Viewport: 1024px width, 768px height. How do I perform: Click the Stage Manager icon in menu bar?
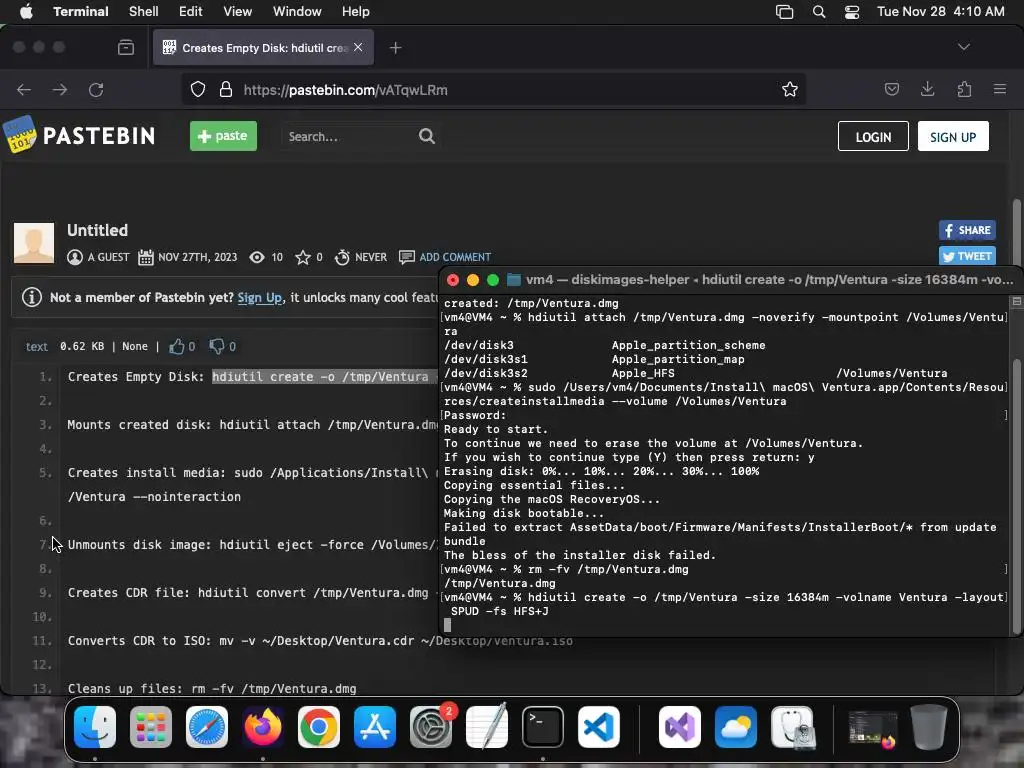(x=784, y=12)
